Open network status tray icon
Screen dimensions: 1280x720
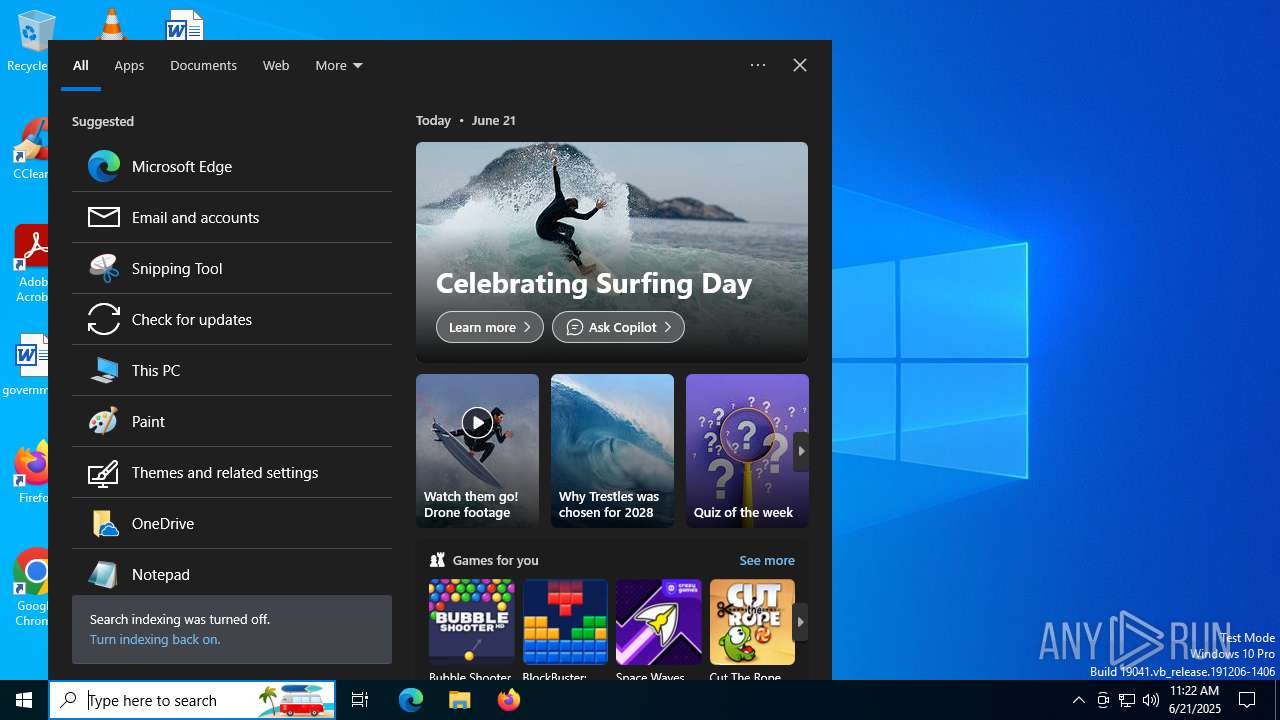[x=1127, y=700]
